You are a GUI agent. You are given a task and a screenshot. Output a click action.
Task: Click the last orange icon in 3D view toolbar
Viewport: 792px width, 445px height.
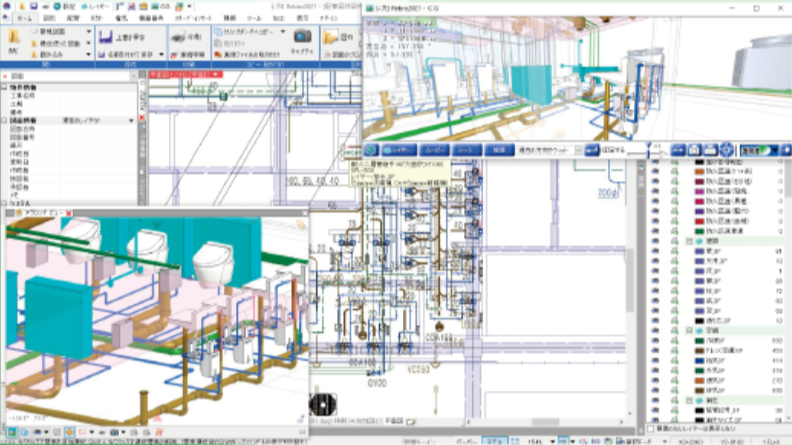tap(159, 432)
